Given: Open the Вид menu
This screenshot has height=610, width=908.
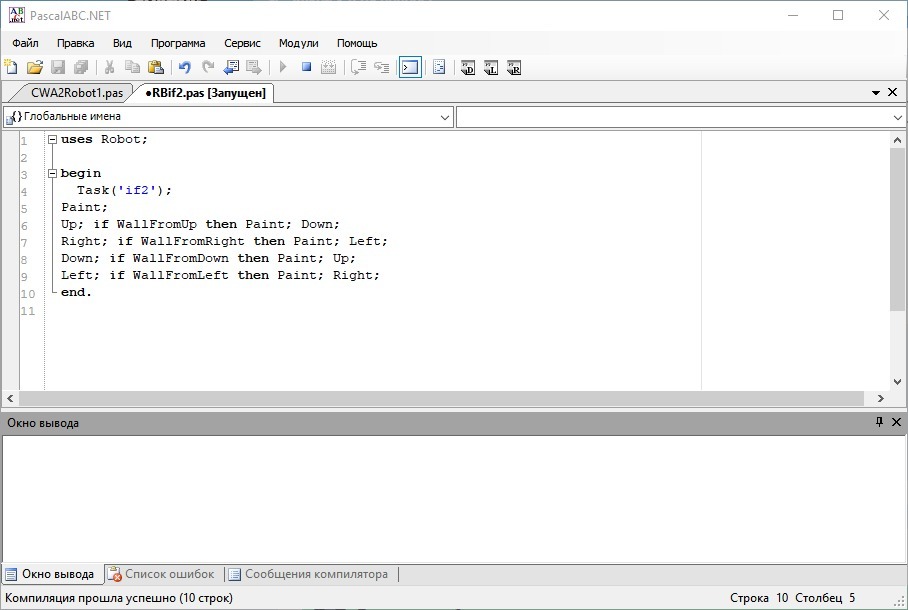Looking at the screenshot, I should click(122, 43).
